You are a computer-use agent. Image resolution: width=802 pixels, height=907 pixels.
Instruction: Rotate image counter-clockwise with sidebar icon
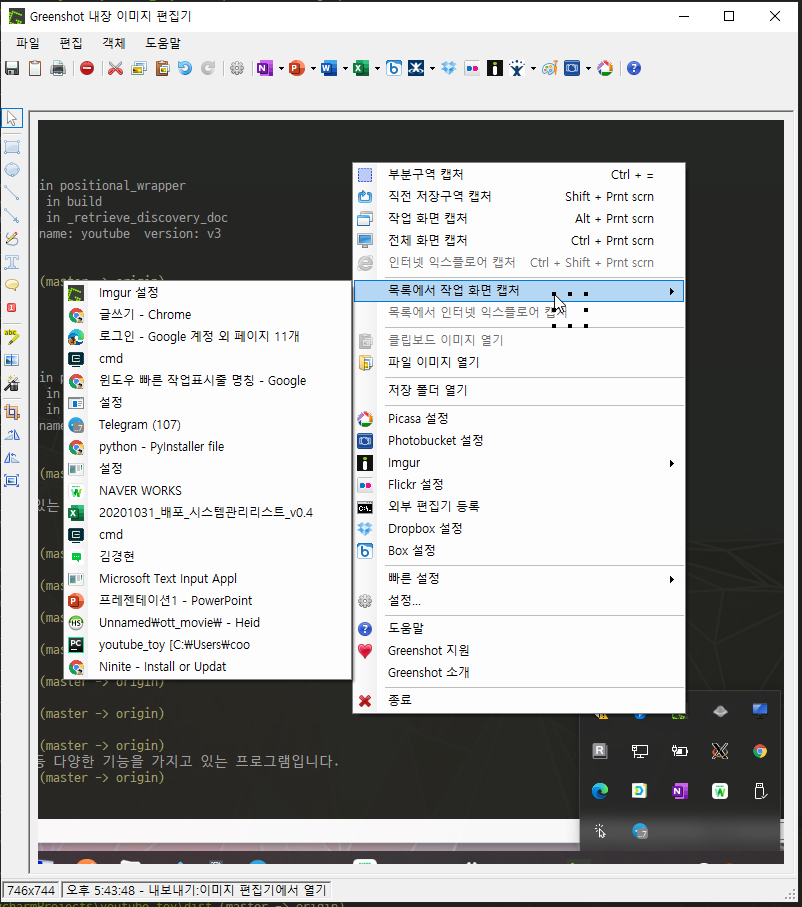pyautogui.click(x=12, y=458)
